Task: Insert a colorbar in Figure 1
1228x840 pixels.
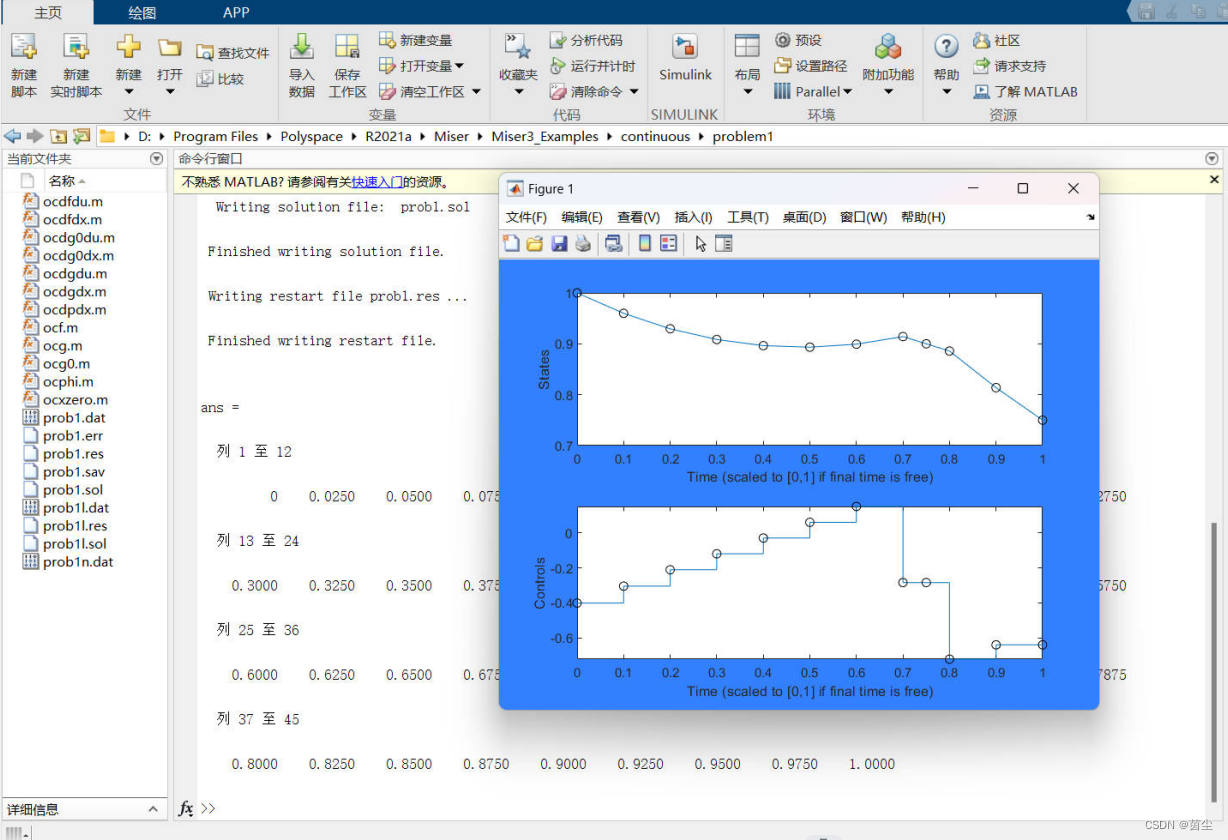Action: coord(645,243)
